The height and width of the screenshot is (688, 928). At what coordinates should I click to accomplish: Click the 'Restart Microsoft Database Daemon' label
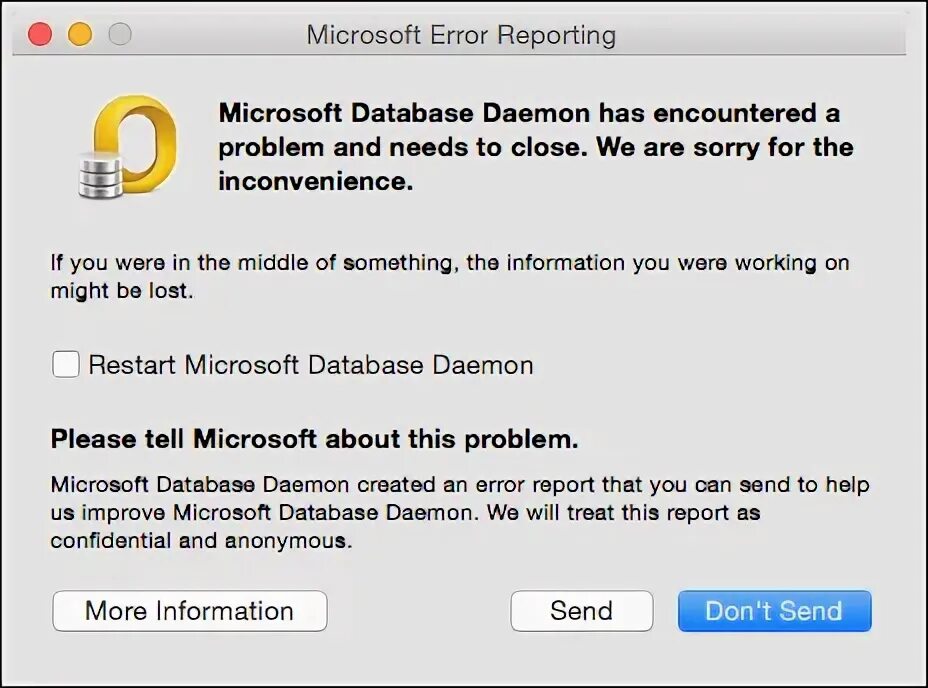tap(310, 365)
